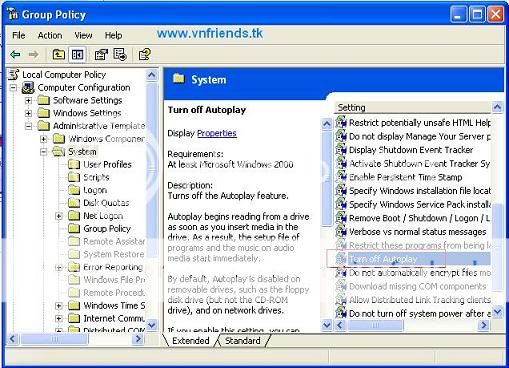Viewport: 509px width, 368px height.
Task: Click the Logon folder icon
Action: (x=74, y=190)
